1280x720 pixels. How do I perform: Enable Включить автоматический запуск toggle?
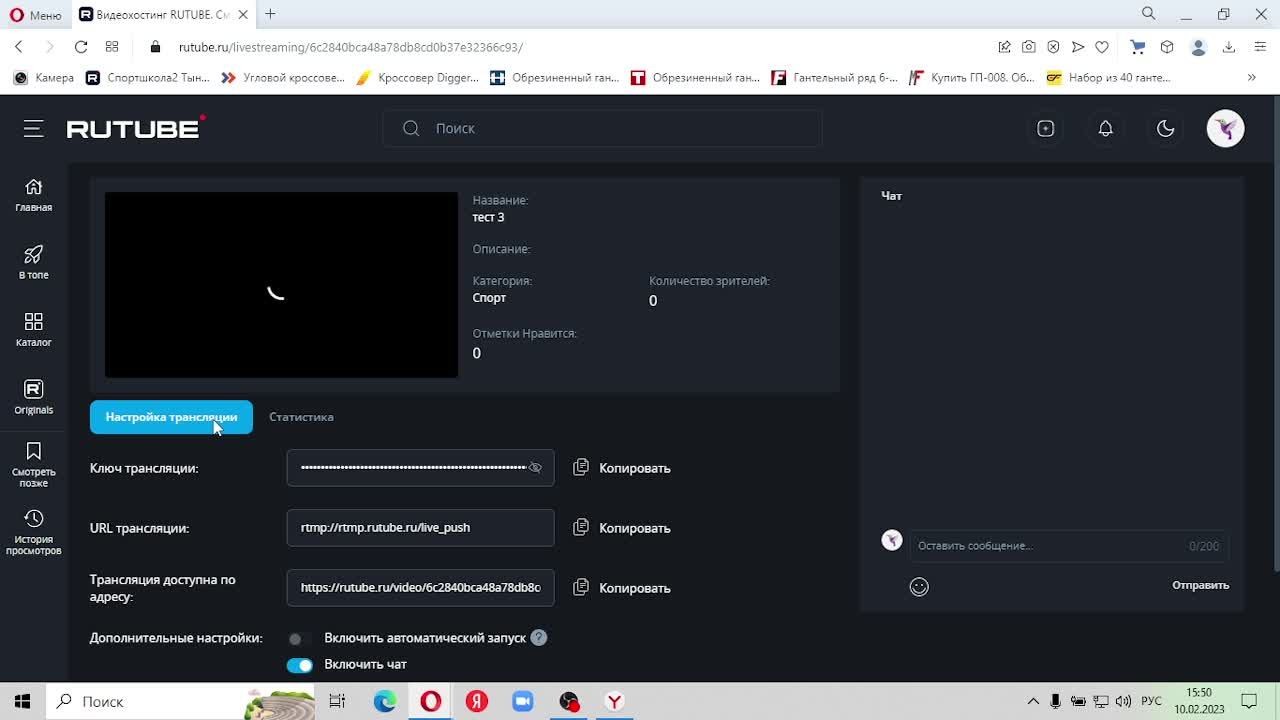(x=298, y=639)
